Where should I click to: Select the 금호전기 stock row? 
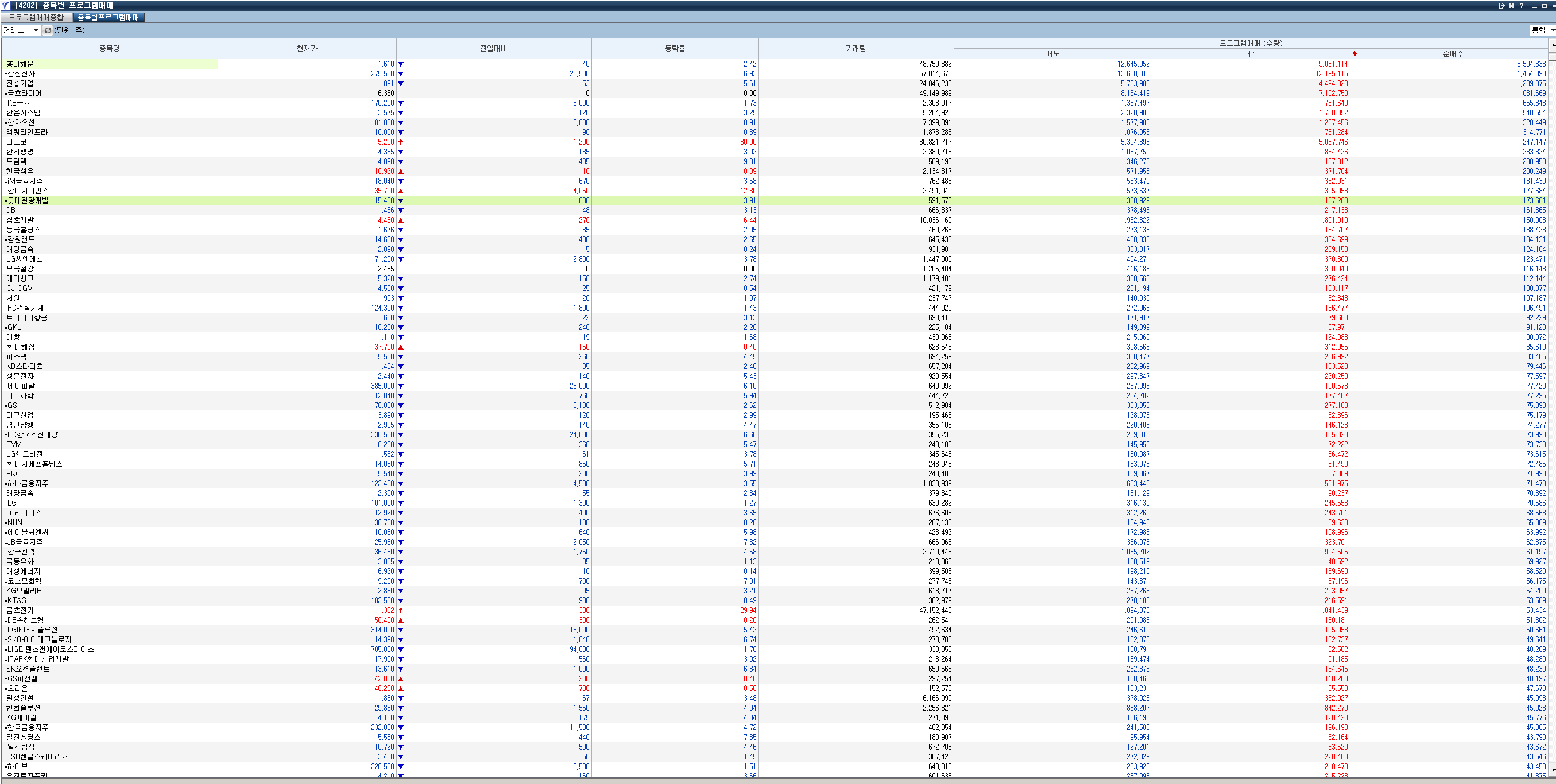click(775, 610)
